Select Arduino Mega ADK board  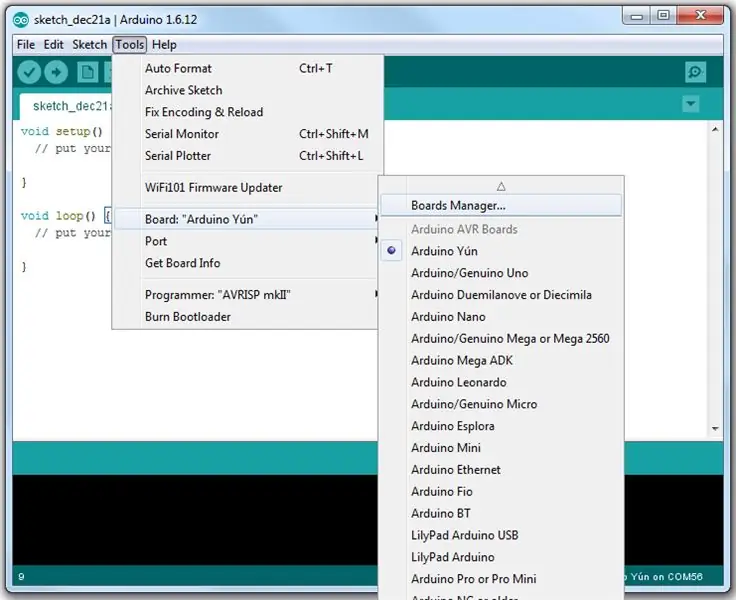point(501,361)
